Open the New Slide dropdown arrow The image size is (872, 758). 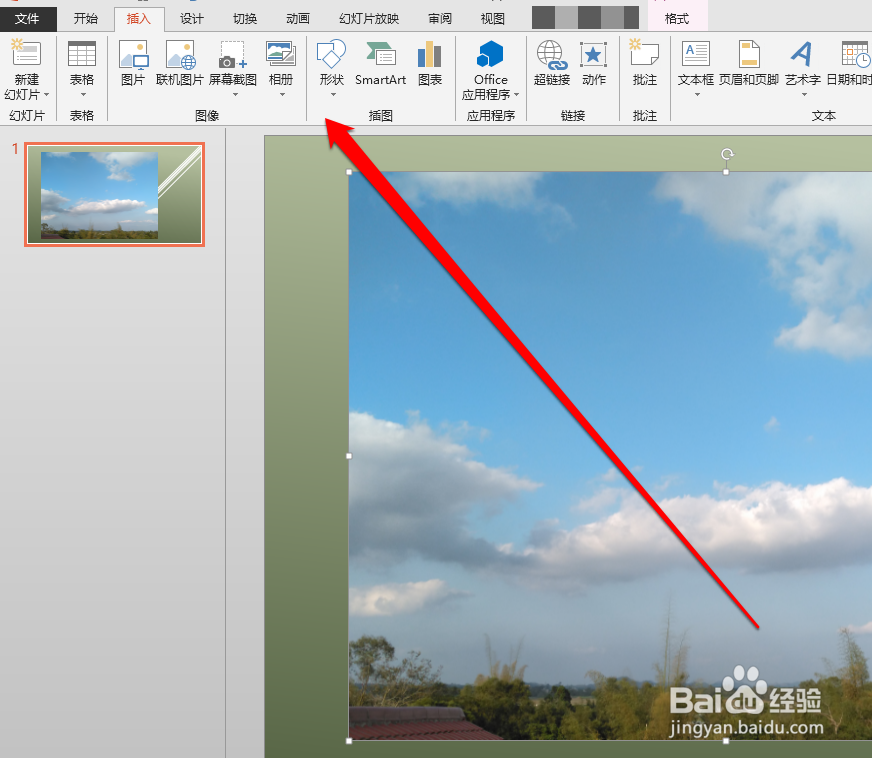[x=46, y=95]
